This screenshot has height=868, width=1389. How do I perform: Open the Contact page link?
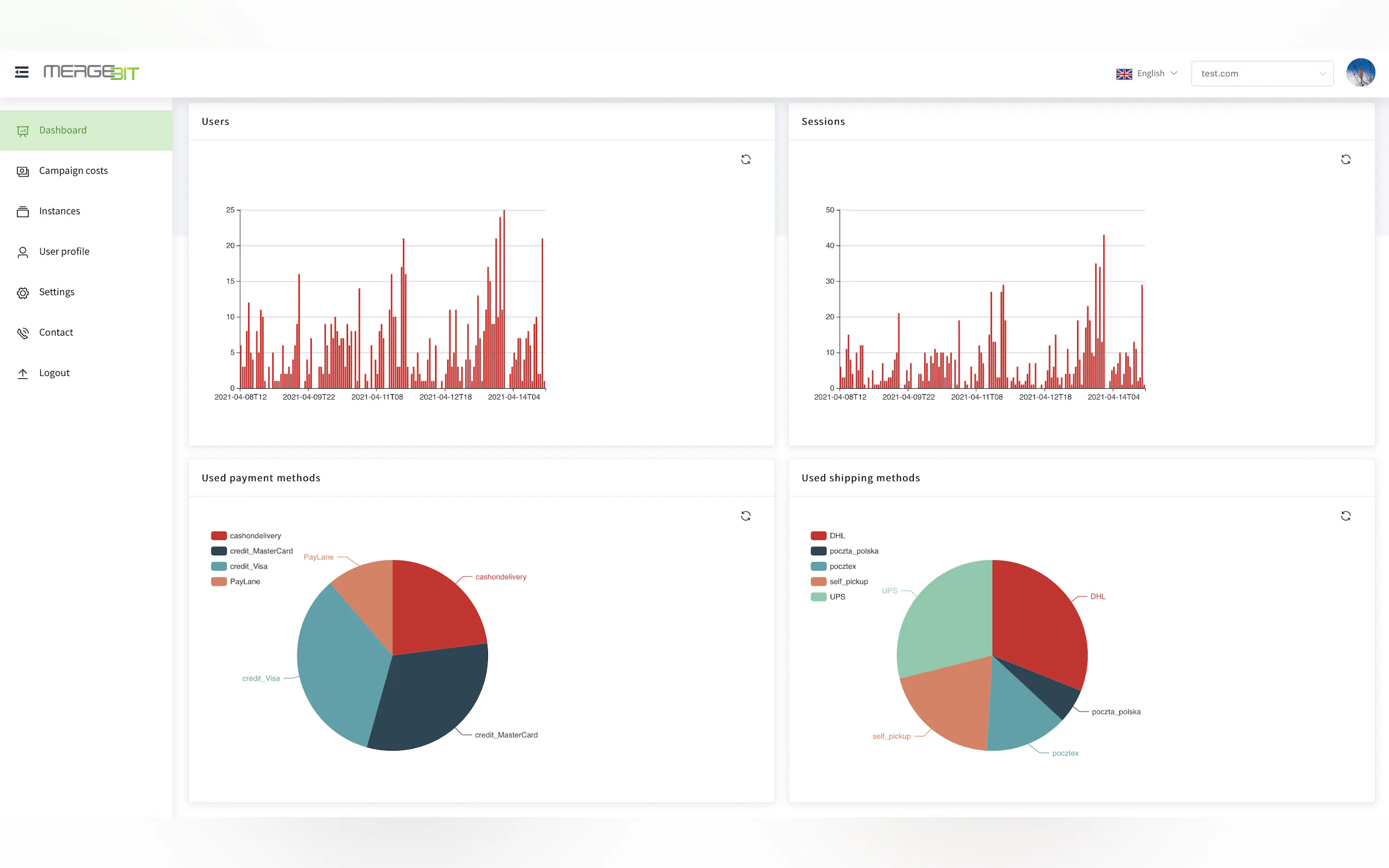[56, 332]
